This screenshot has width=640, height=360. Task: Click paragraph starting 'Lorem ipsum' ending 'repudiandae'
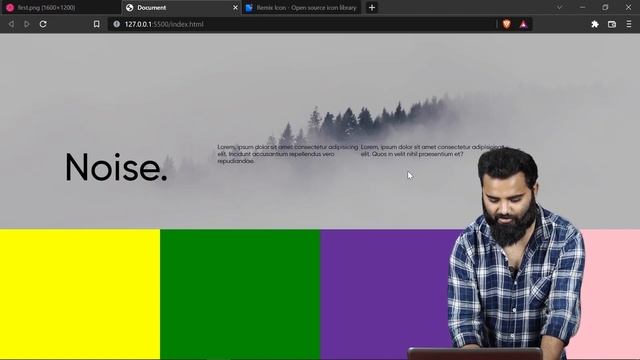point(288,154)
